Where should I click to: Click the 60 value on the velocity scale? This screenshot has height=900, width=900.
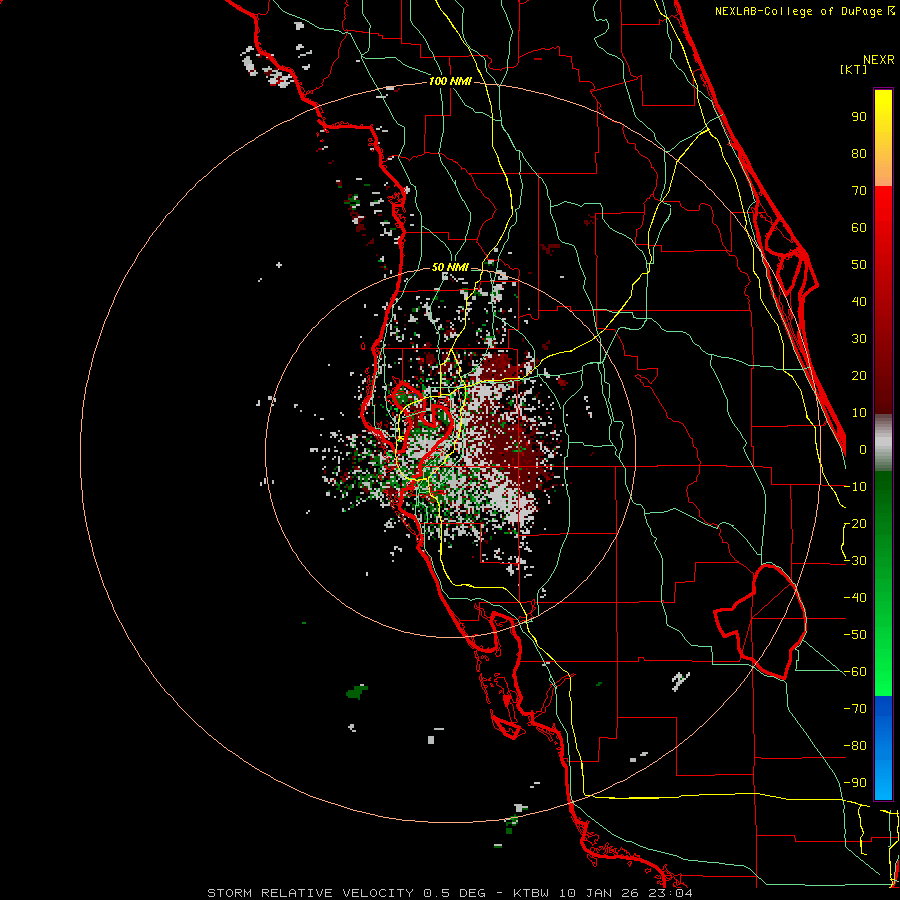click(859, 228)
